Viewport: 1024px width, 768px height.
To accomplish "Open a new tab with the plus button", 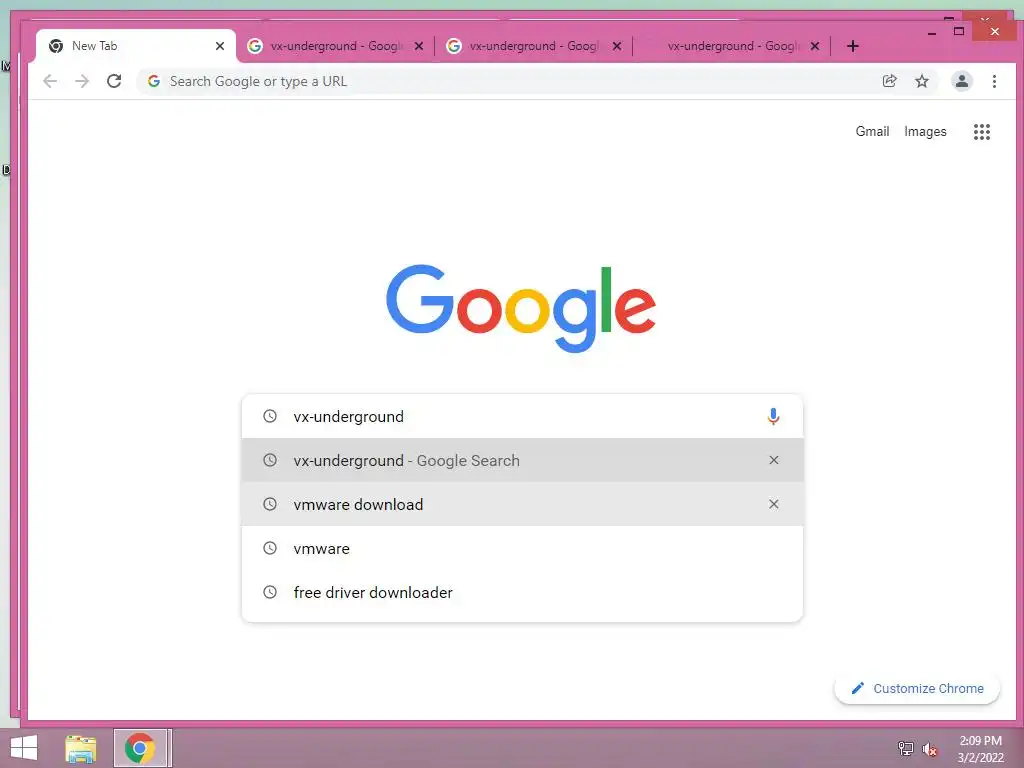I will [x=852, y=46].
